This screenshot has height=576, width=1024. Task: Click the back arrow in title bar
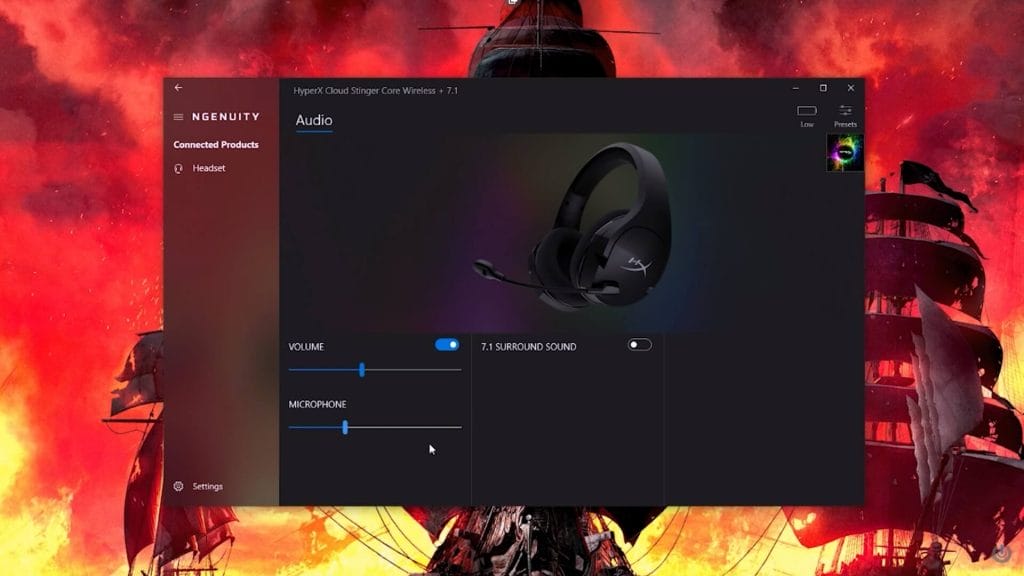[x=178, y=88]
